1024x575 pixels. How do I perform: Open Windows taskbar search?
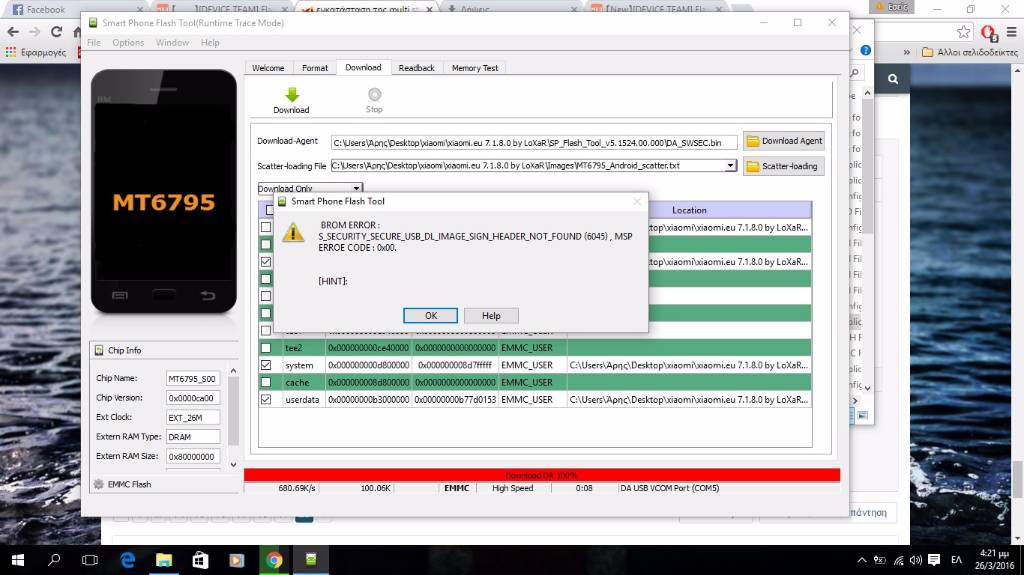coord(54,560)
